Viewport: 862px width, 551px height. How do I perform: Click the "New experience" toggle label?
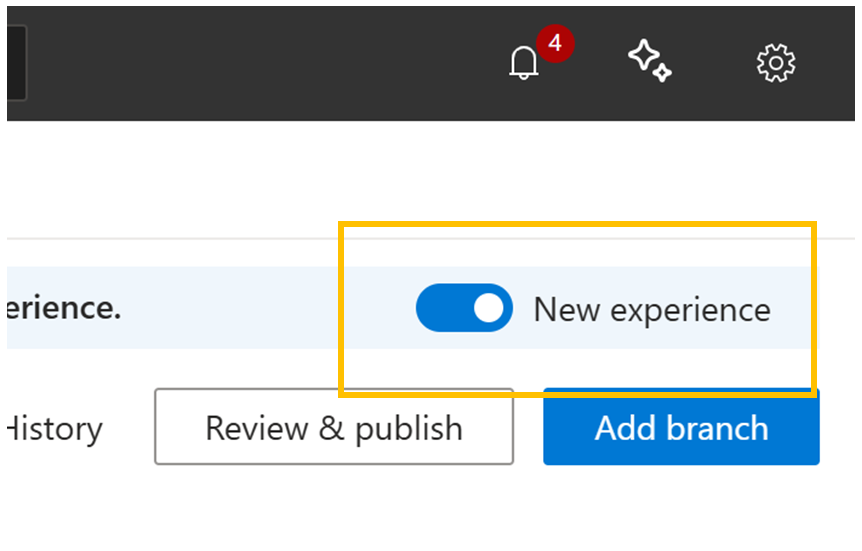(x=651, y=309)
